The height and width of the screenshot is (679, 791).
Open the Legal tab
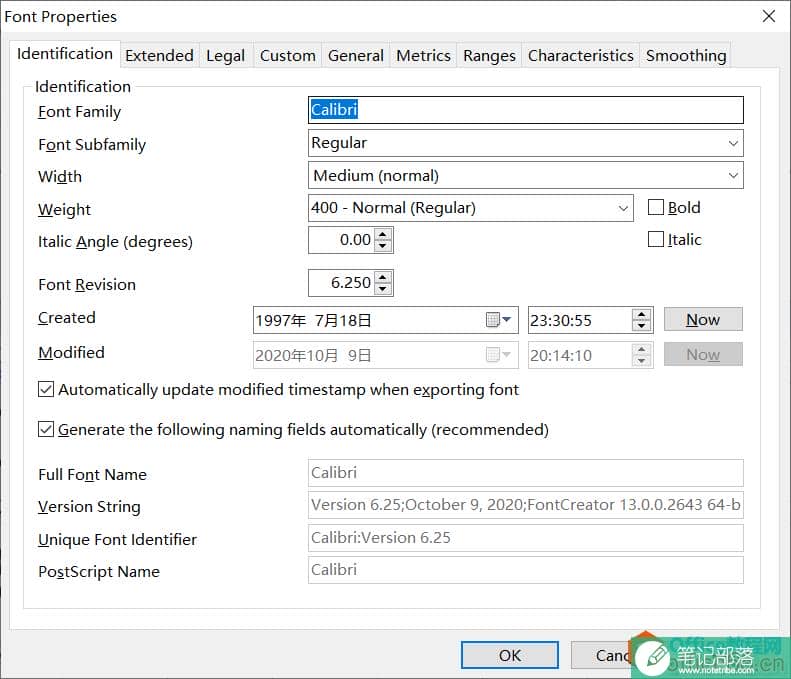click(225, 55)
